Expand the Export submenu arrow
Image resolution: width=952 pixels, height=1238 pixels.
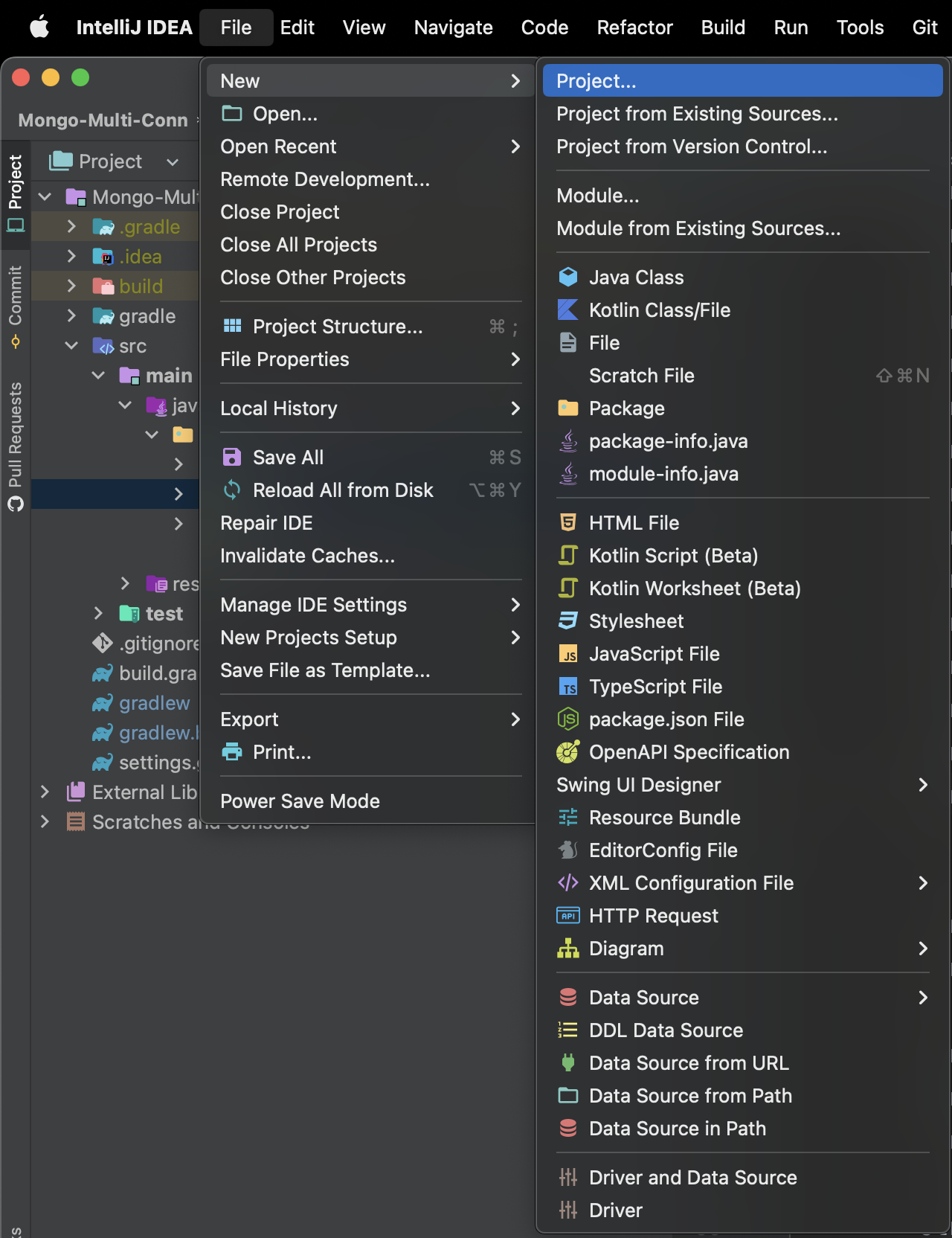515,719
